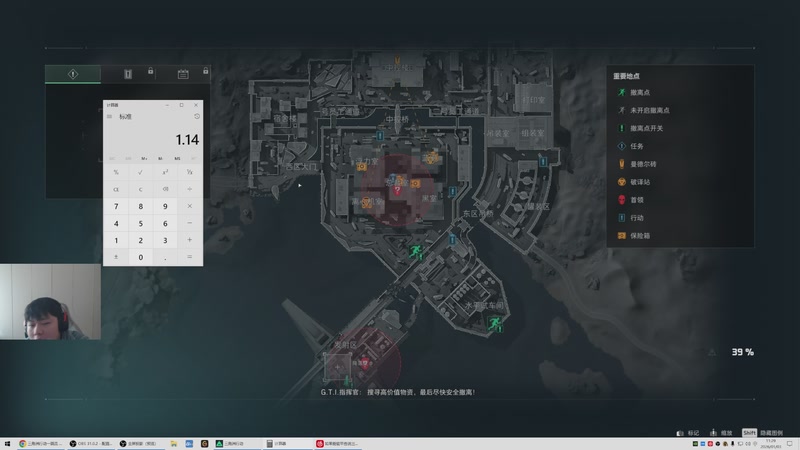Click the MS memory store key
The width and height of the screenshot is (800, 450).
pos(177,159)
